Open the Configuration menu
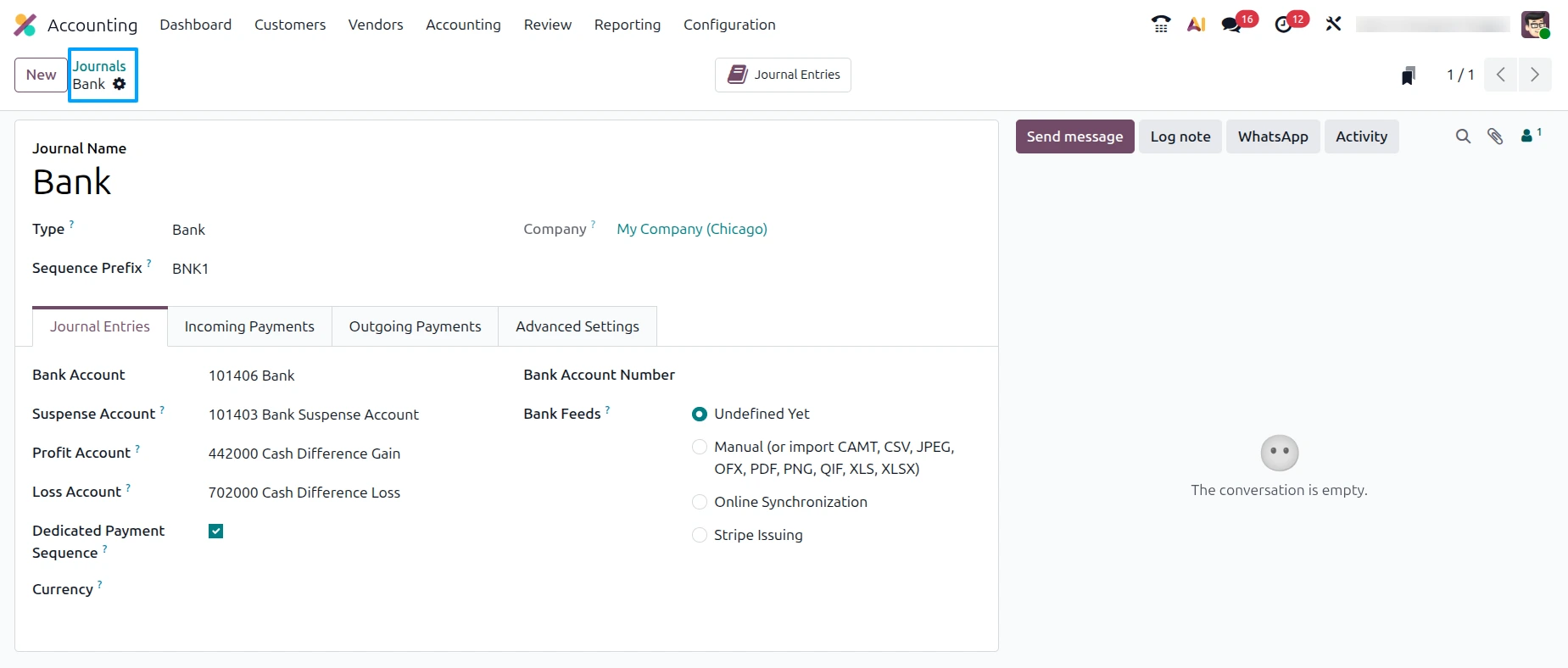Screen dimensions: 1568x668 point(729,25)
